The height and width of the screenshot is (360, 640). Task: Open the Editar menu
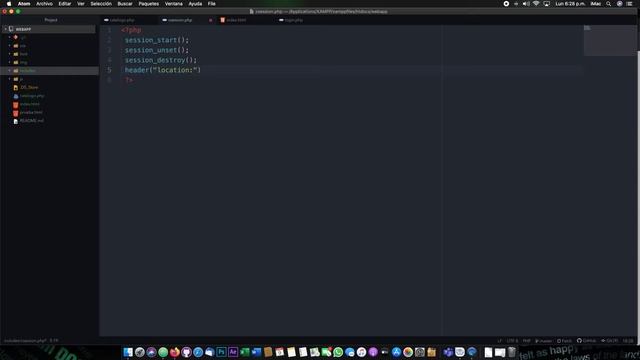(x=64, y=4)
